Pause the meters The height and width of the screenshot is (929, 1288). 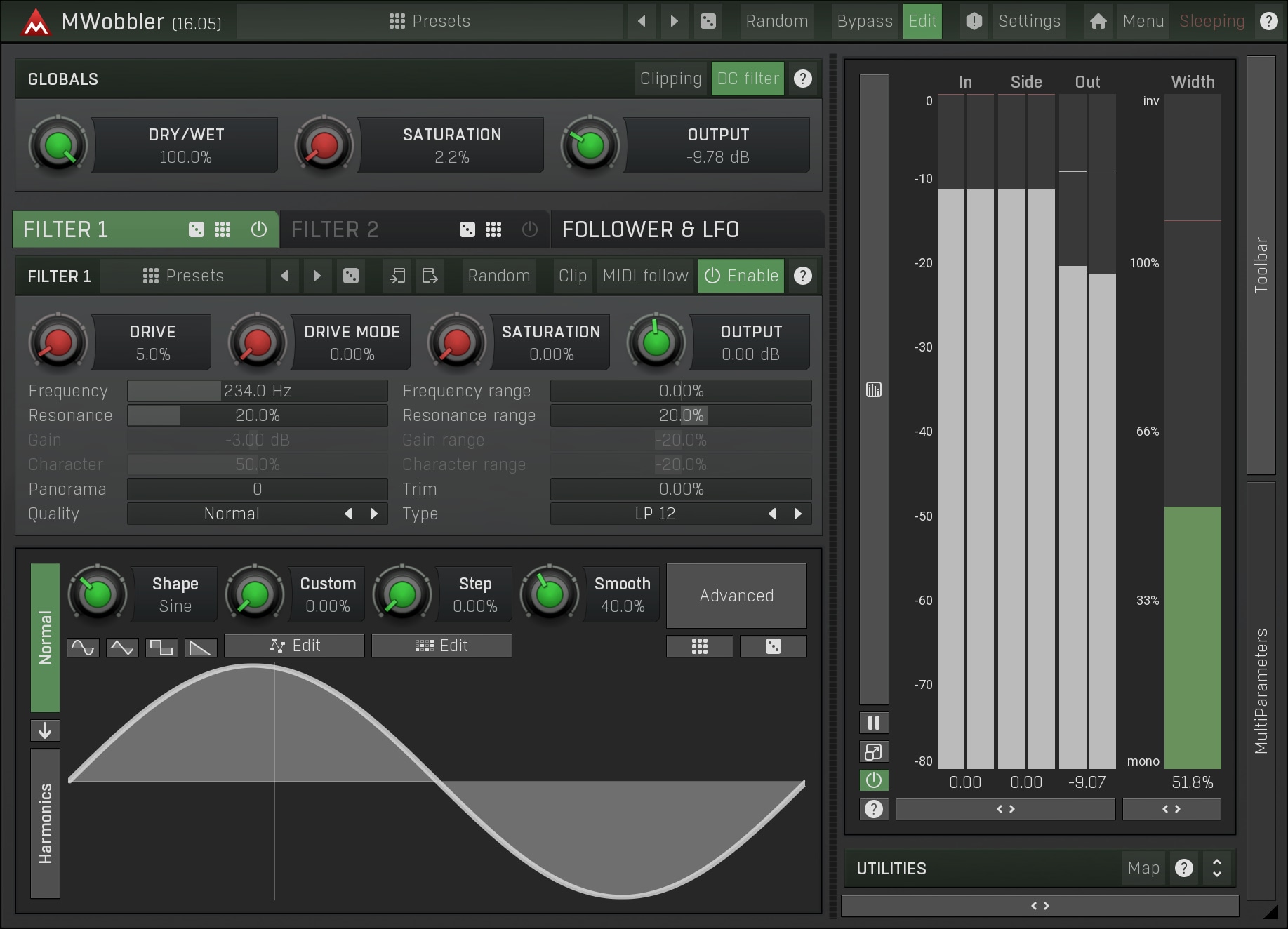874,723
